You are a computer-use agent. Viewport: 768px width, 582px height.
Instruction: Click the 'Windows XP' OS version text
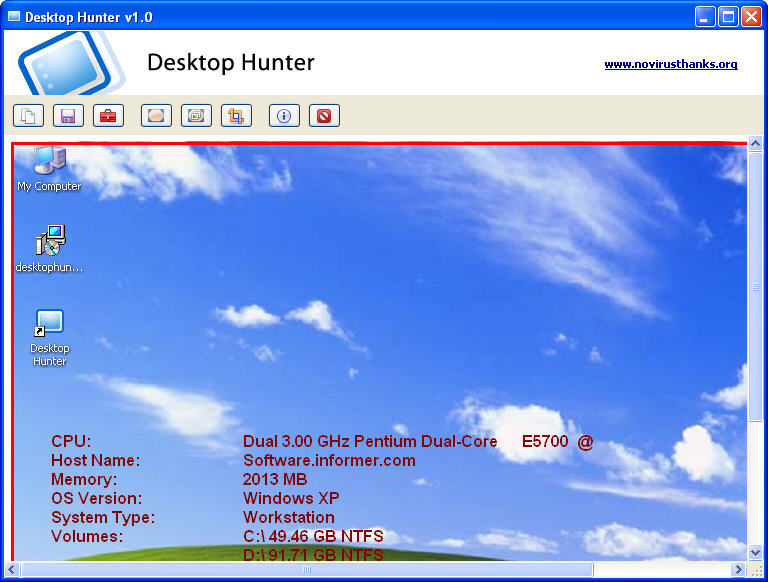pyautogui.click(x=291, y=498)
